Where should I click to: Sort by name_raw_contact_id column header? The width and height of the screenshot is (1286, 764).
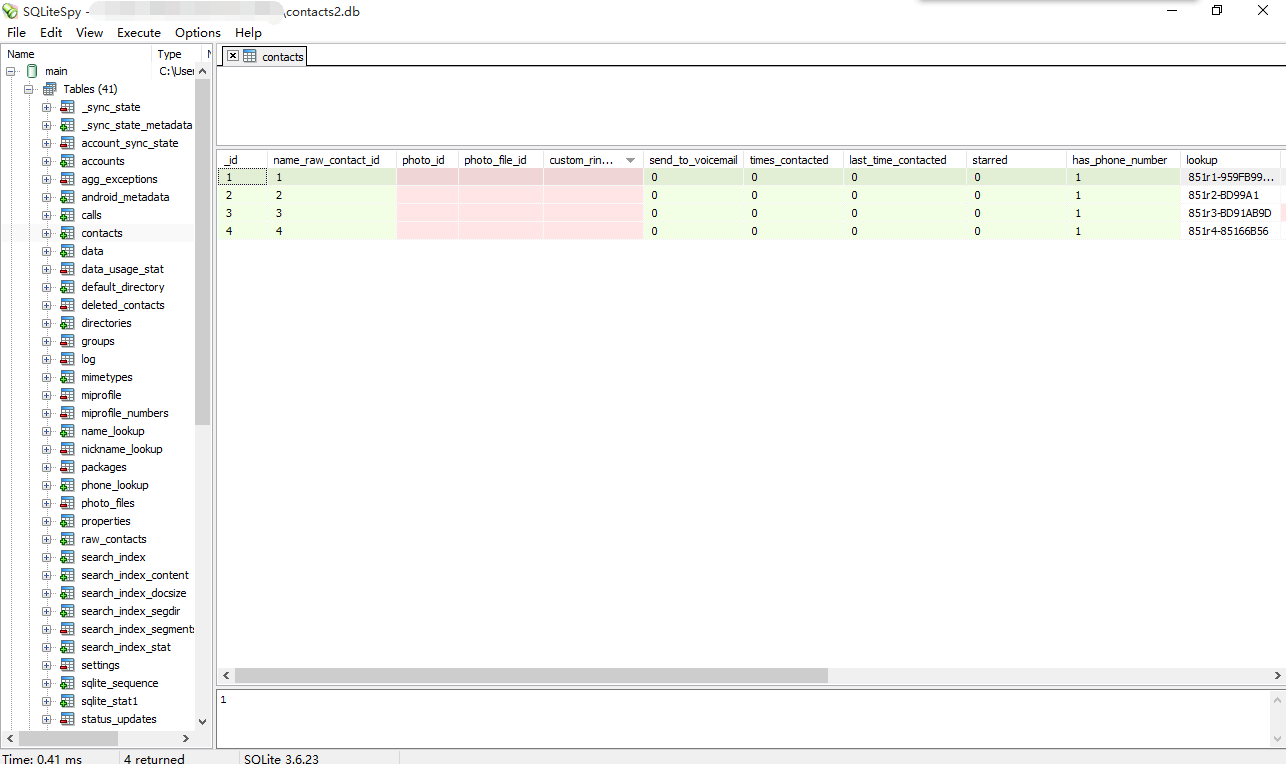coord(332,160)
